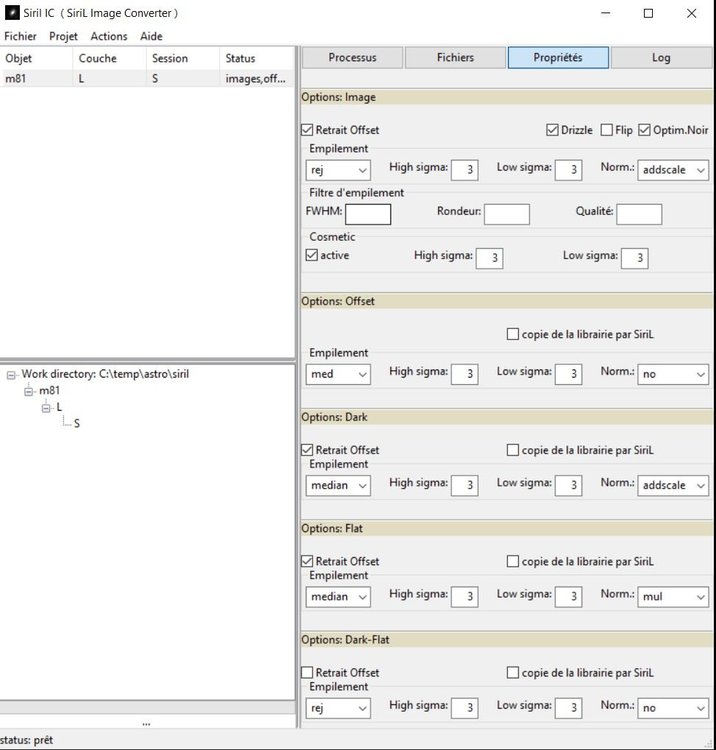The image size is (716, 750).
Task: Close the Siril IC window
Action: 692,13
